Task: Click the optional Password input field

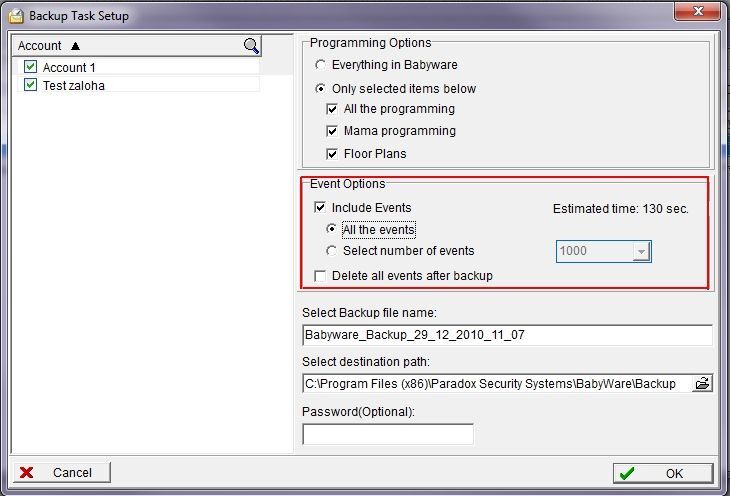Action: pyautogui.click(x=387, y=434)
